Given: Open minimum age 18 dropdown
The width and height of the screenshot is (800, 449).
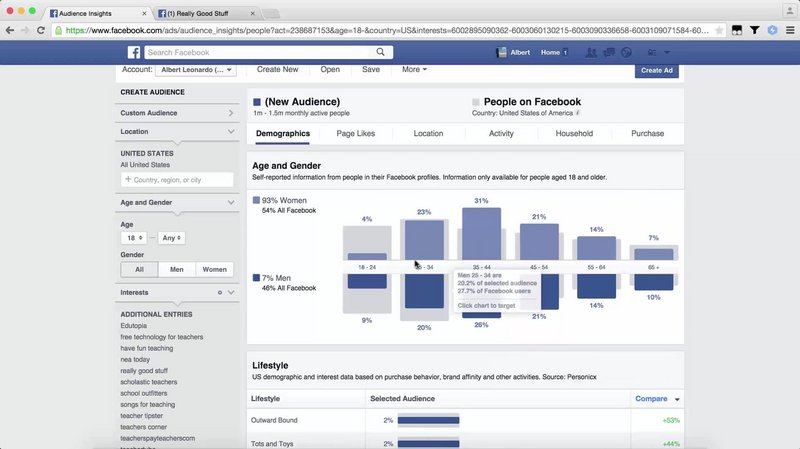Looking at the screenshot, I should point(134,238).
